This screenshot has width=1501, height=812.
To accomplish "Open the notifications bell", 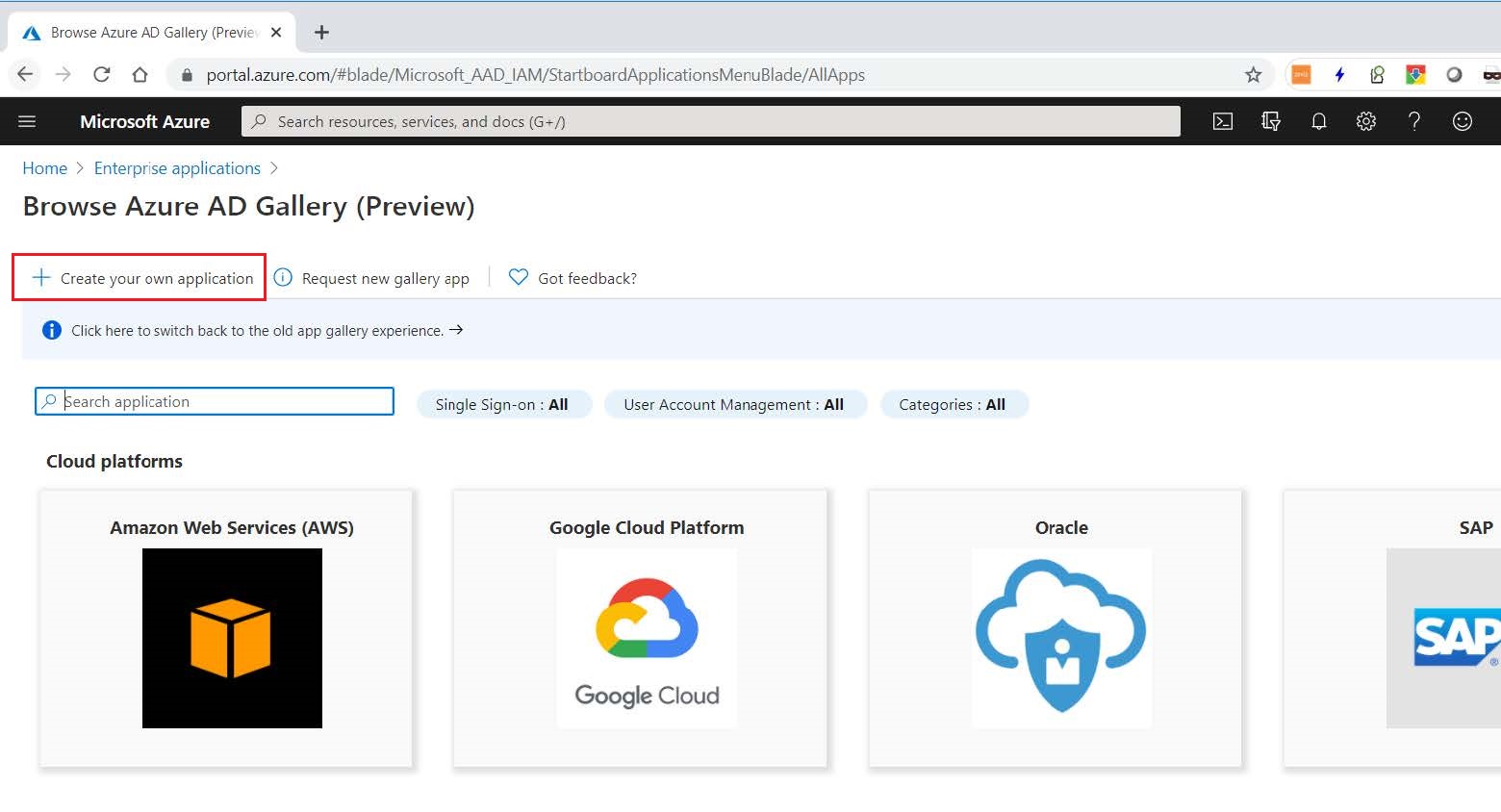I will 1319,121.
